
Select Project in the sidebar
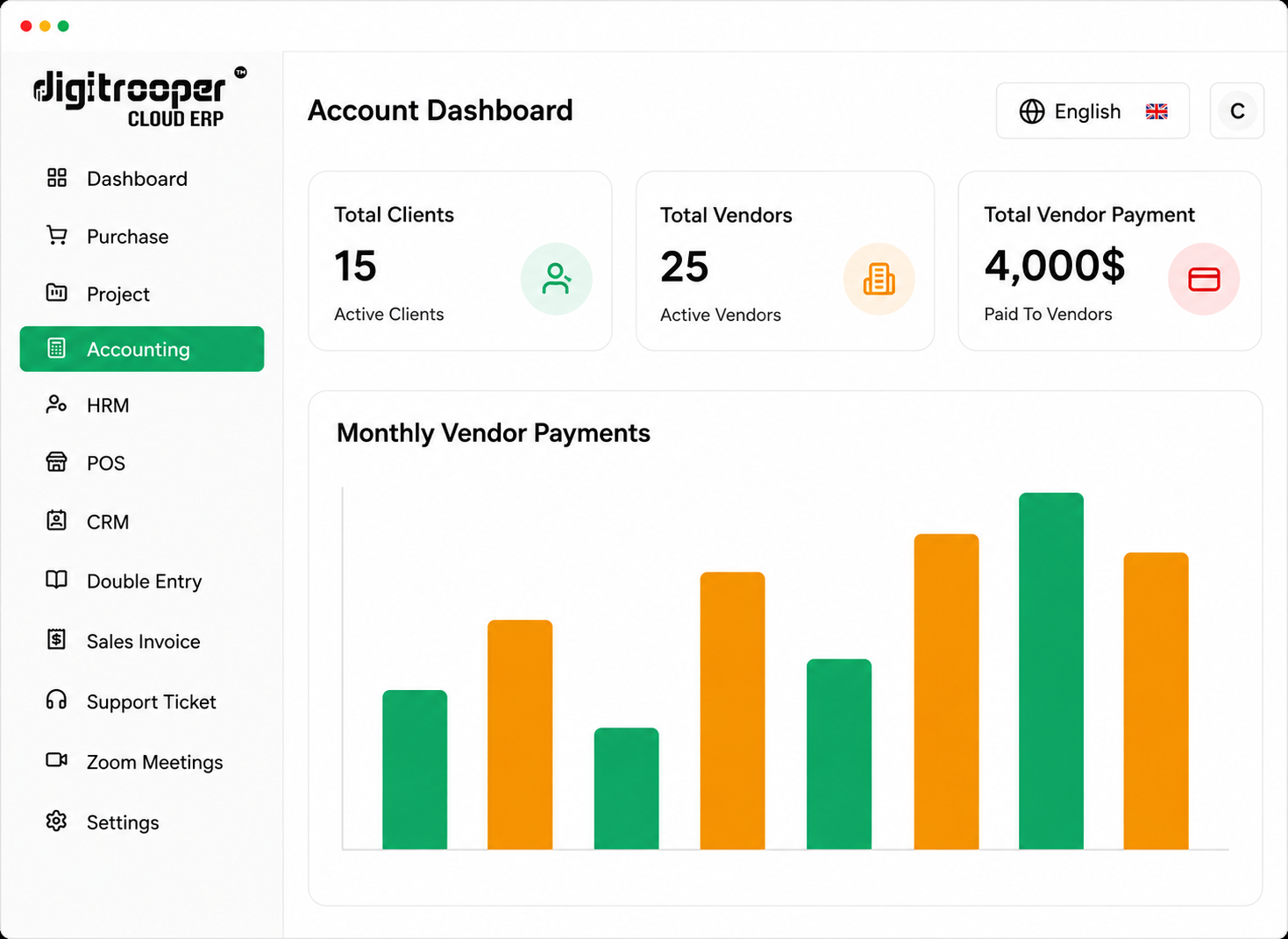pyautogui.click(x=142, y=294)
